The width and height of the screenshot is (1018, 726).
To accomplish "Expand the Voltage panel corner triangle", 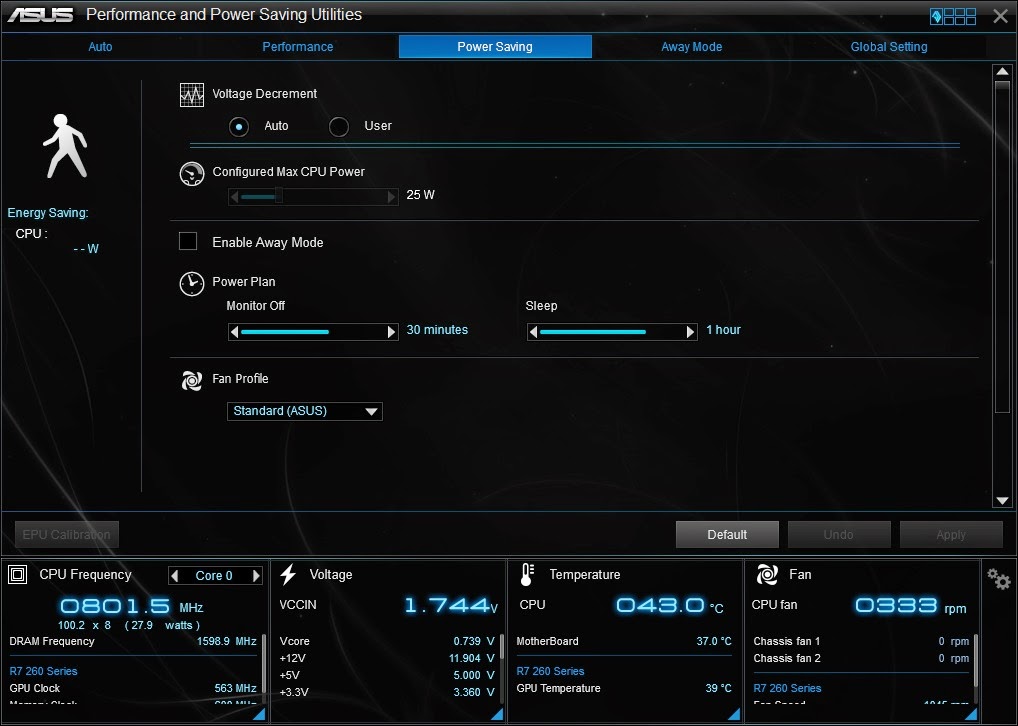I will point(497,714).
